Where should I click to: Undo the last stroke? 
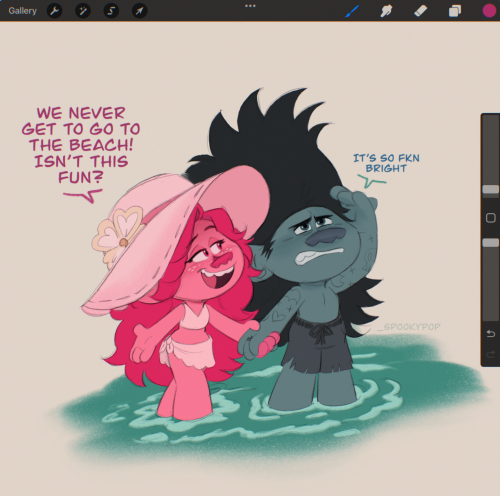pyautogui.click(x=491, y=333)
